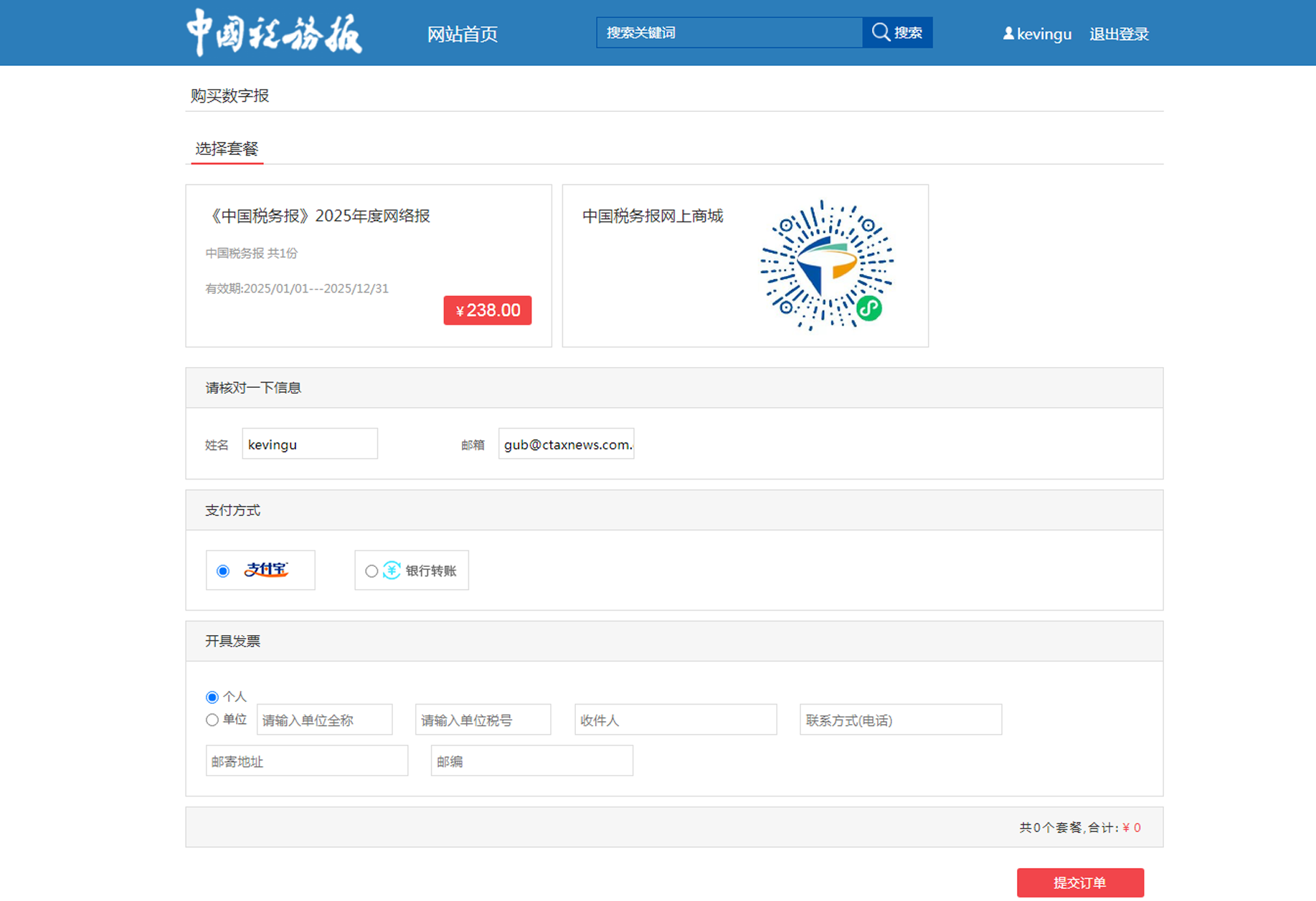Select the 支付宝 payment radio button

point(223,571)
